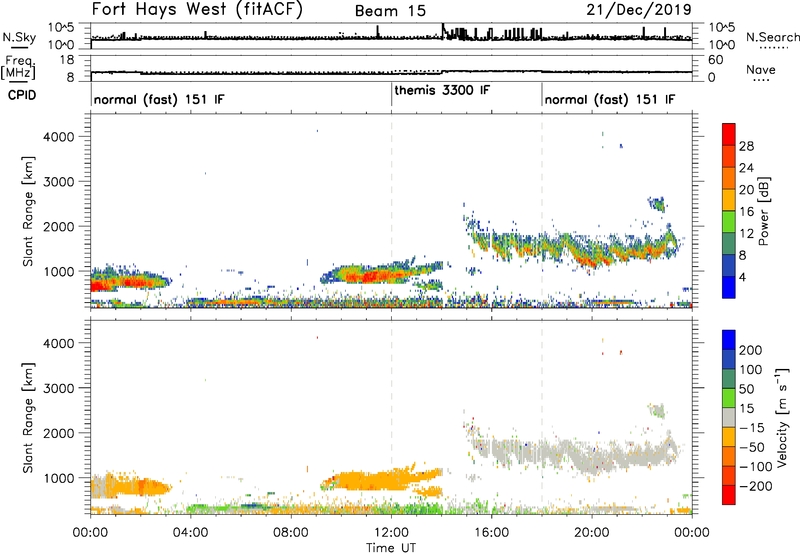Click the '28' power scale value
The width and height of the screenshot is (800, 554).
point(746,146)
